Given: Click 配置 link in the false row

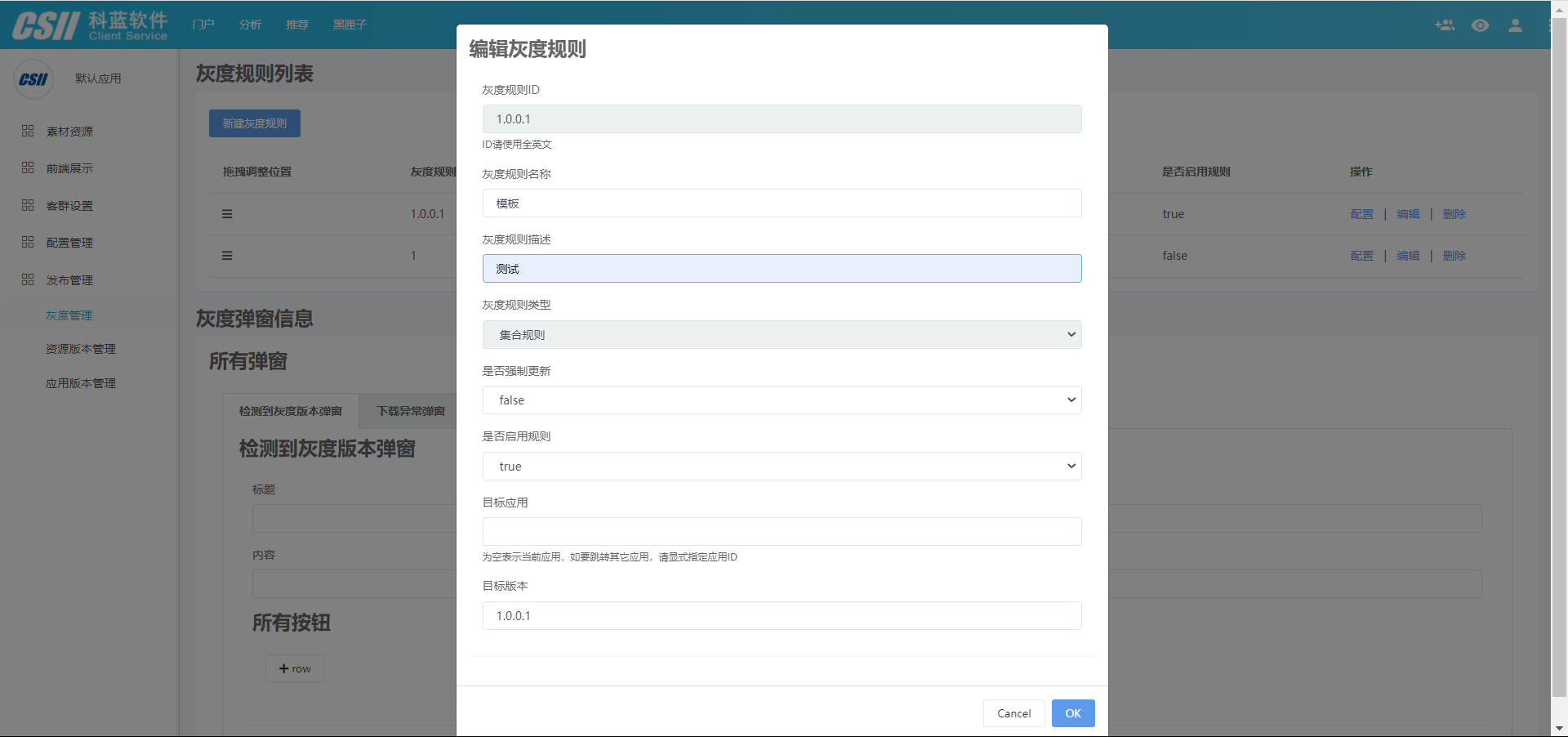Looking at the screenshot, I should (1361, 256).
